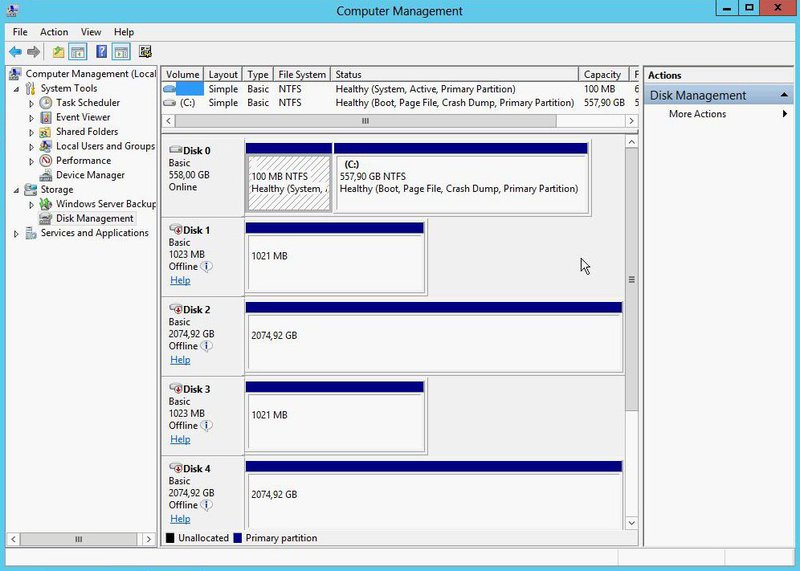Screen dimensions: 800x571
Task: Click the Up one level folder icon
Action: click(58, 52)
